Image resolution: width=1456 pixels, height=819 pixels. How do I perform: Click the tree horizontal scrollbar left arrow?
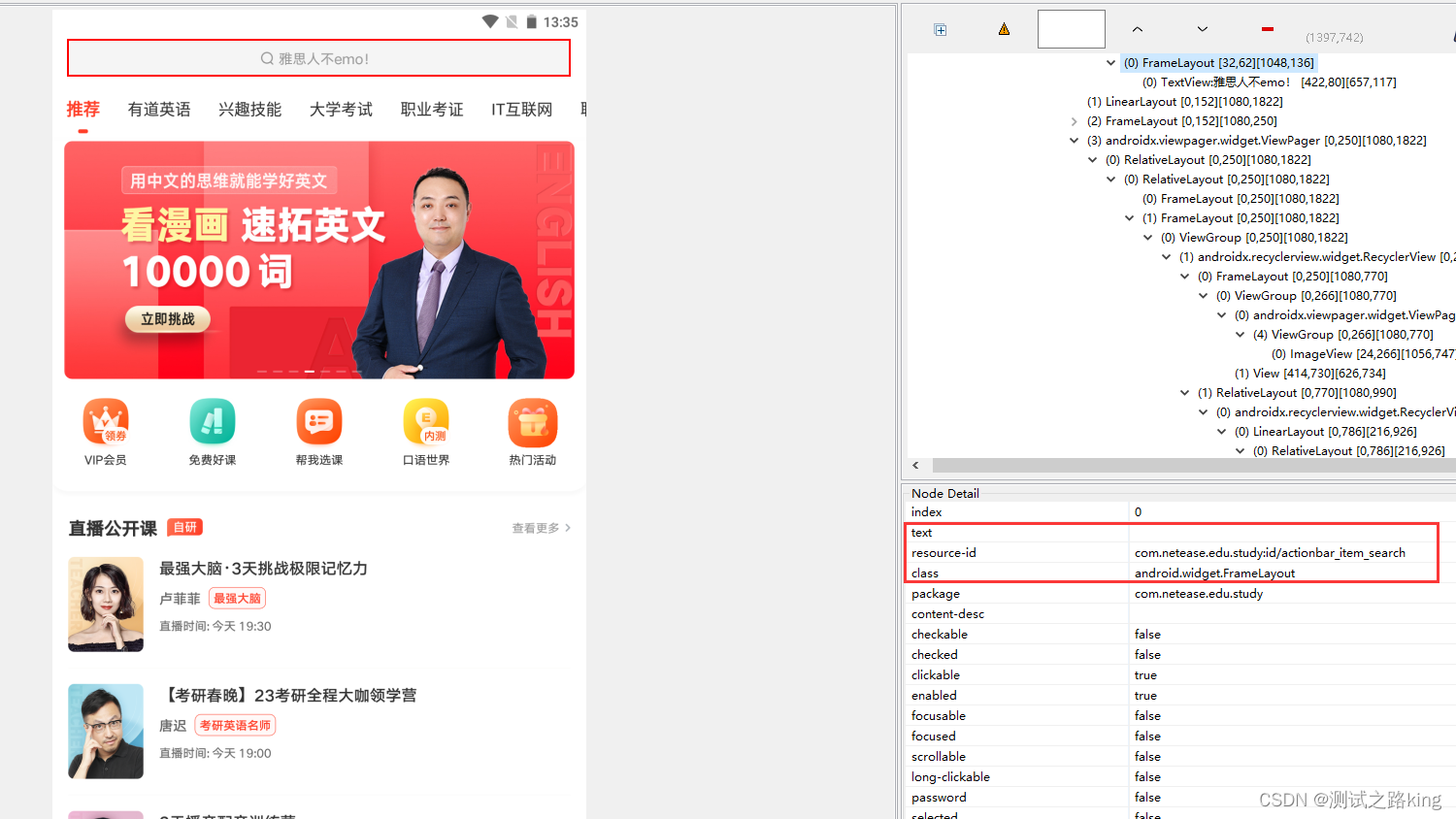pos(915,466)
